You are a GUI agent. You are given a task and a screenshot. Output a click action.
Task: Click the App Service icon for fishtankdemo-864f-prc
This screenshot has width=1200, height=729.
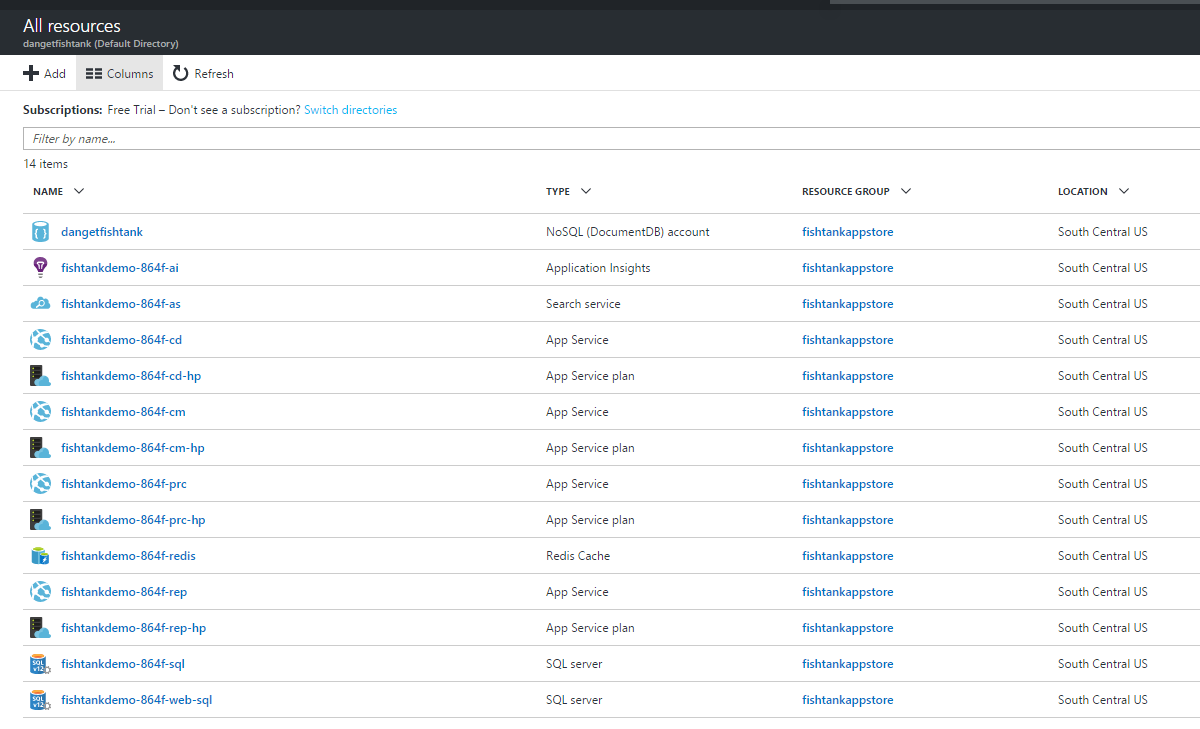40,484
